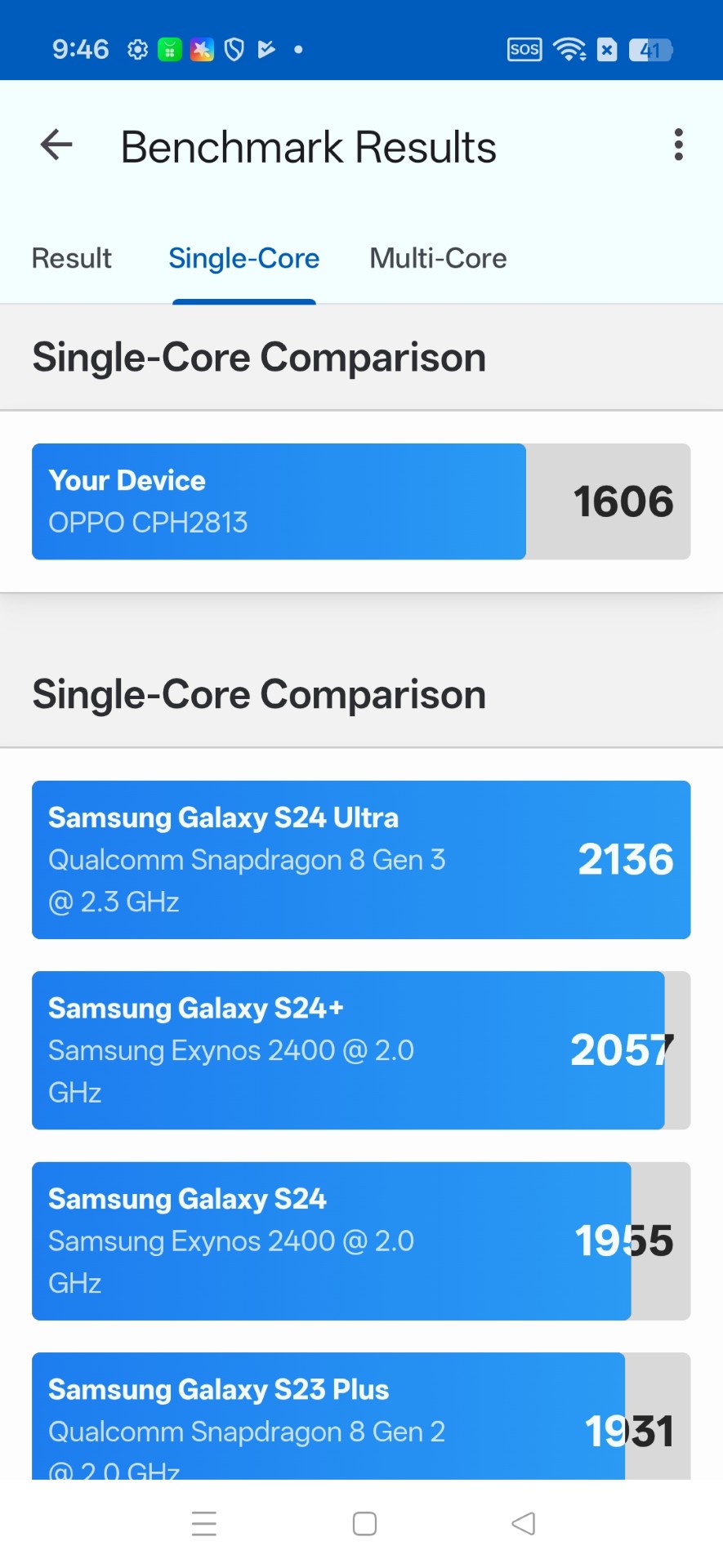Tap the Your Device OPPO CPH2813 bar
723x1568 pixels.
pos(279,501)
